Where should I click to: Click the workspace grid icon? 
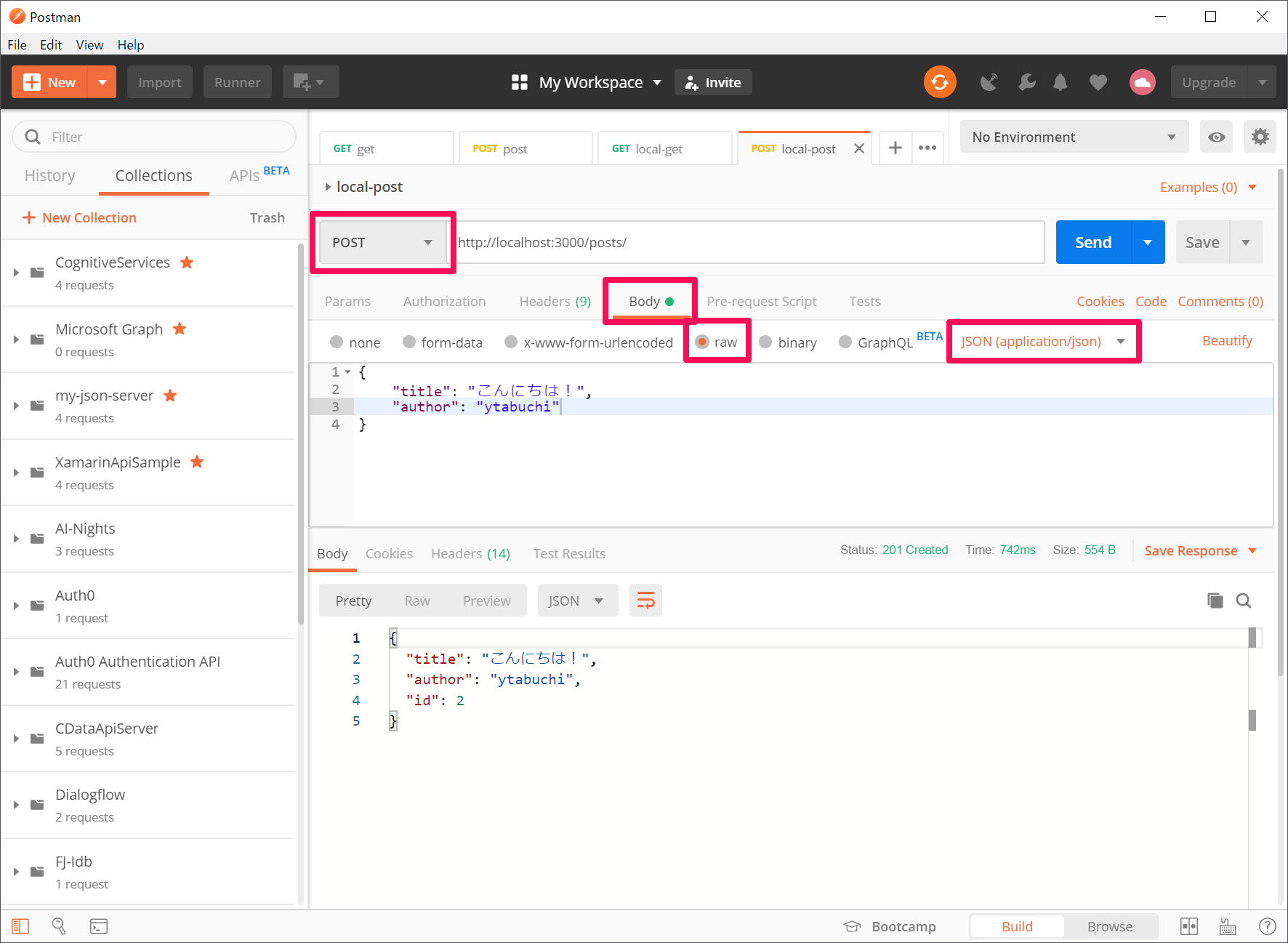coord(519,82)
